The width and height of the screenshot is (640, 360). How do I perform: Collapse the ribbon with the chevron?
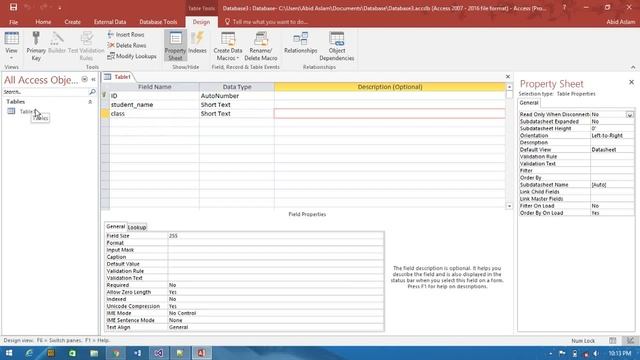633,67
